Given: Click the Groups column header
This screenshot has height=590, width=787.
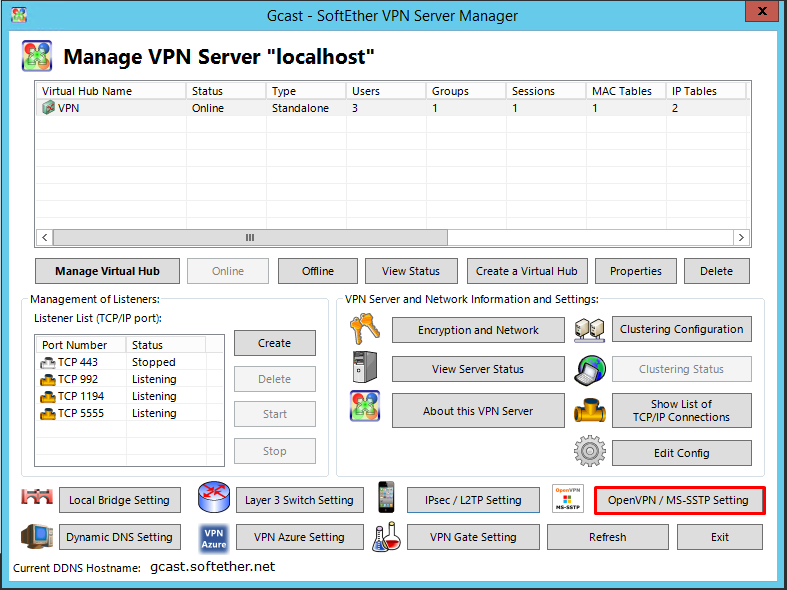Looking at the screenshot, I should point(466,91).
